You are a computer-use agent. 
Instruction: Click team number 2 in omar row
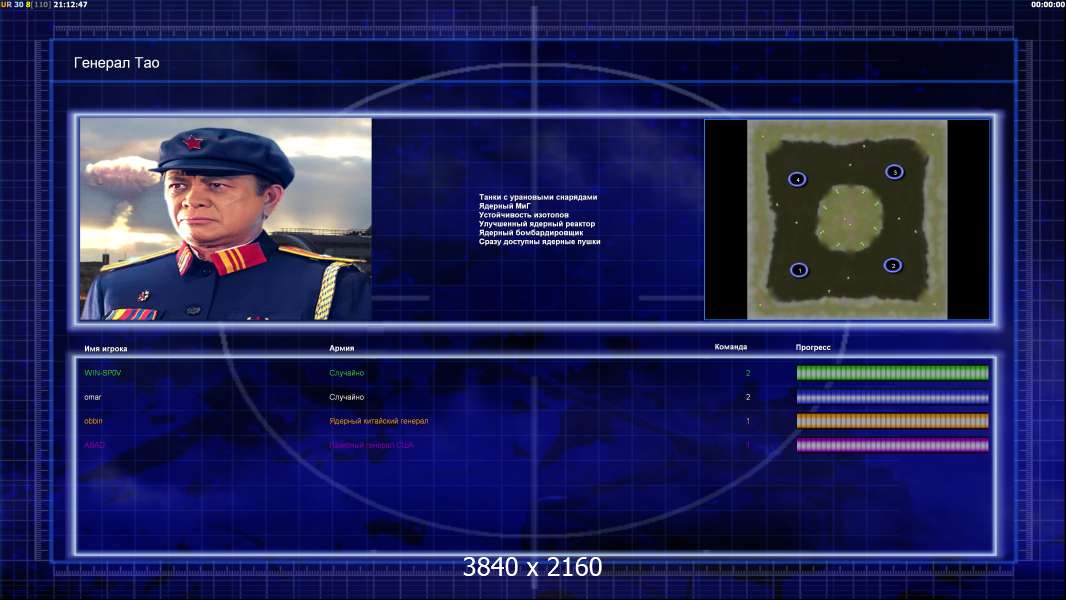(x=748, y=397)
